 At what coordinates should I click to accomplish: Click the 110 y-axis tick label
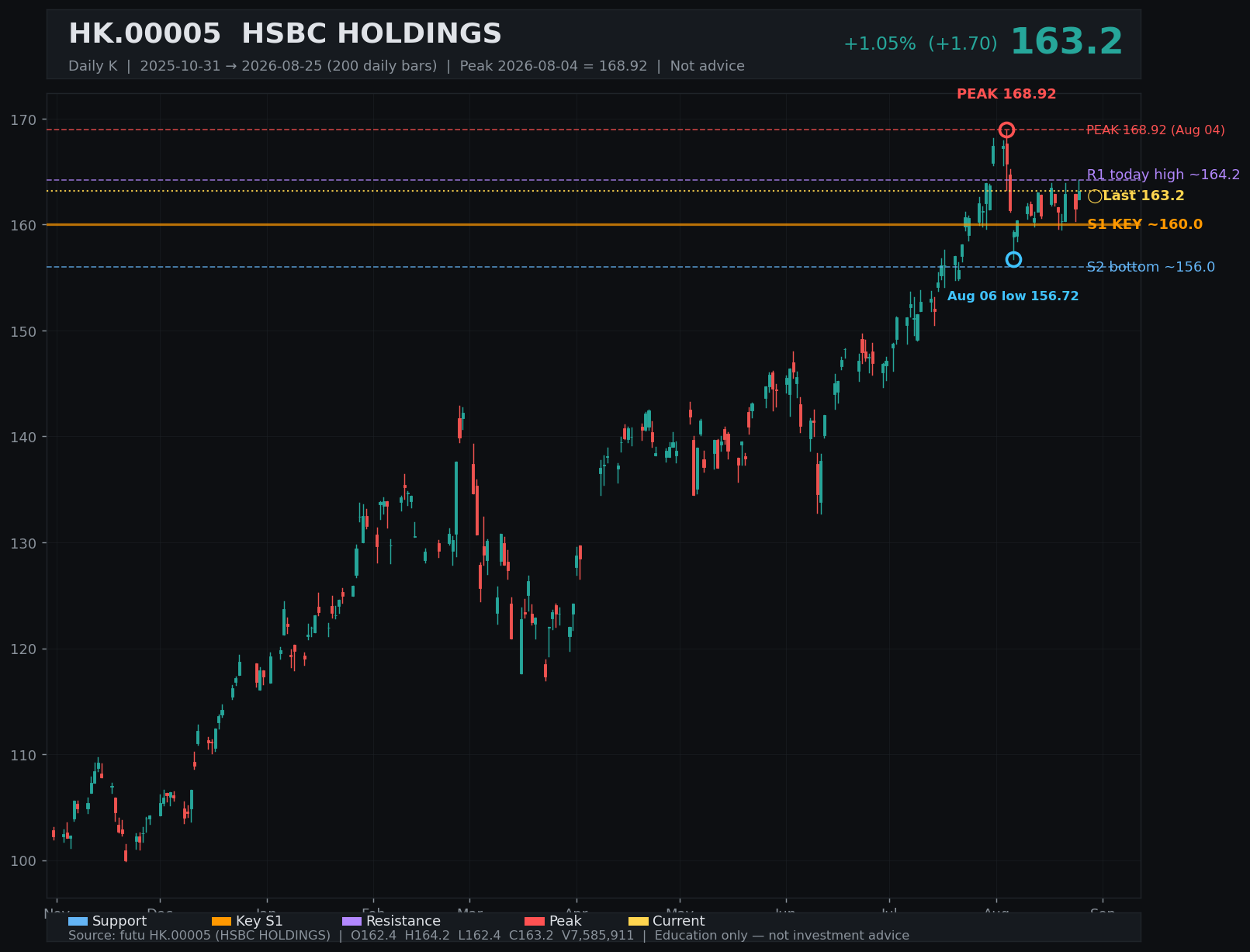(23, 755)
